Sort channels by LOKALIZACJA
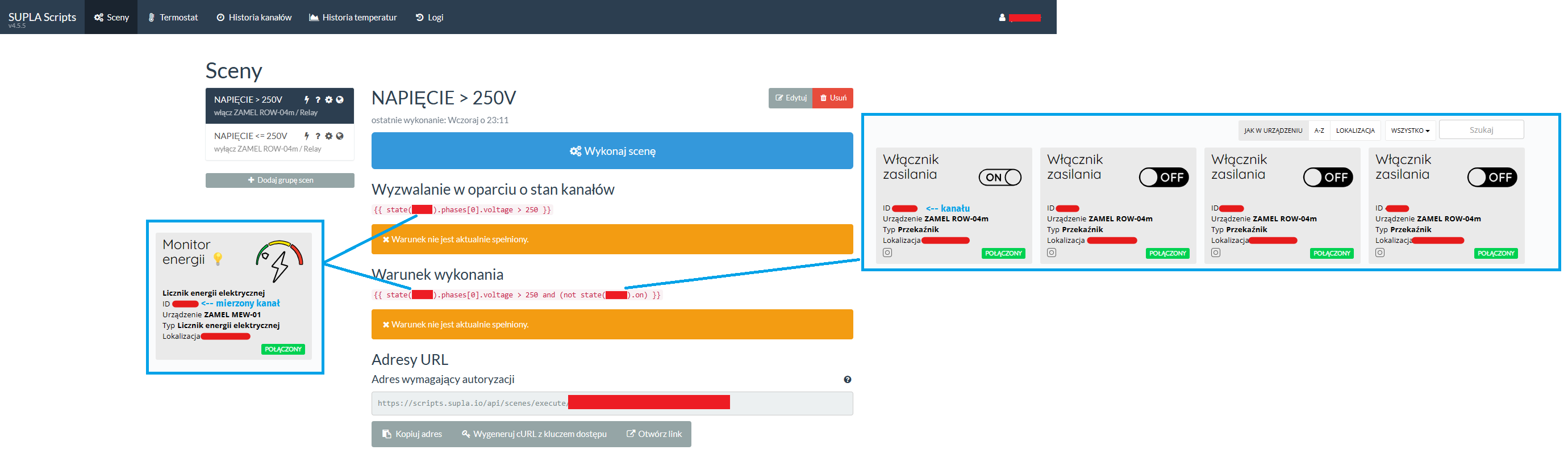Screen dimensions: 1568x454 coord(1355,131)
